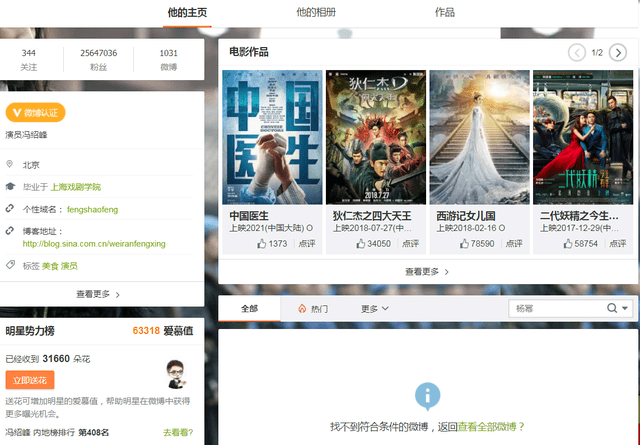
Task: Like 西游记女儿国 with thumbs-up icon
Action: [x=464, y=244]
